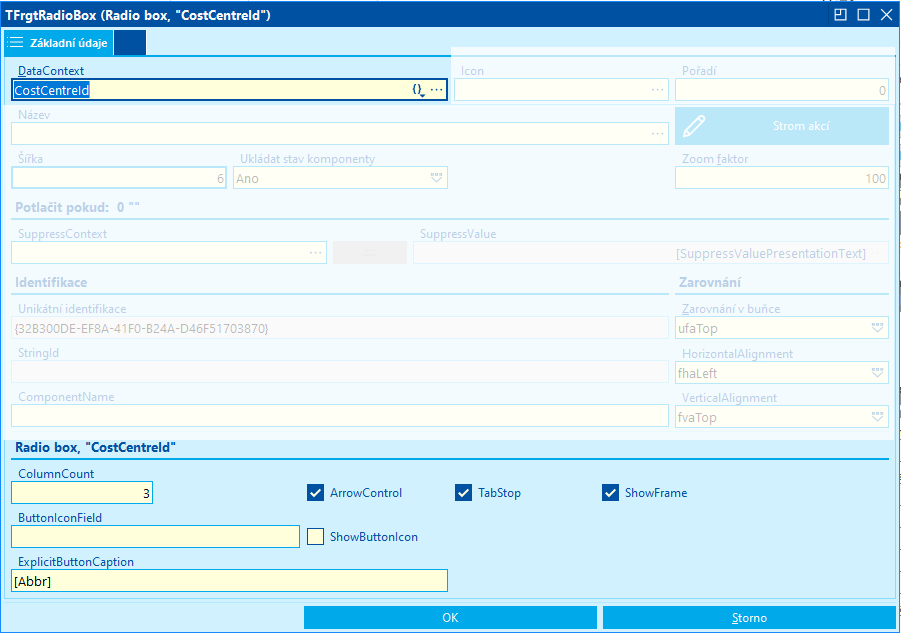Open the VerticalAlignment dropdown

point(877,417)
